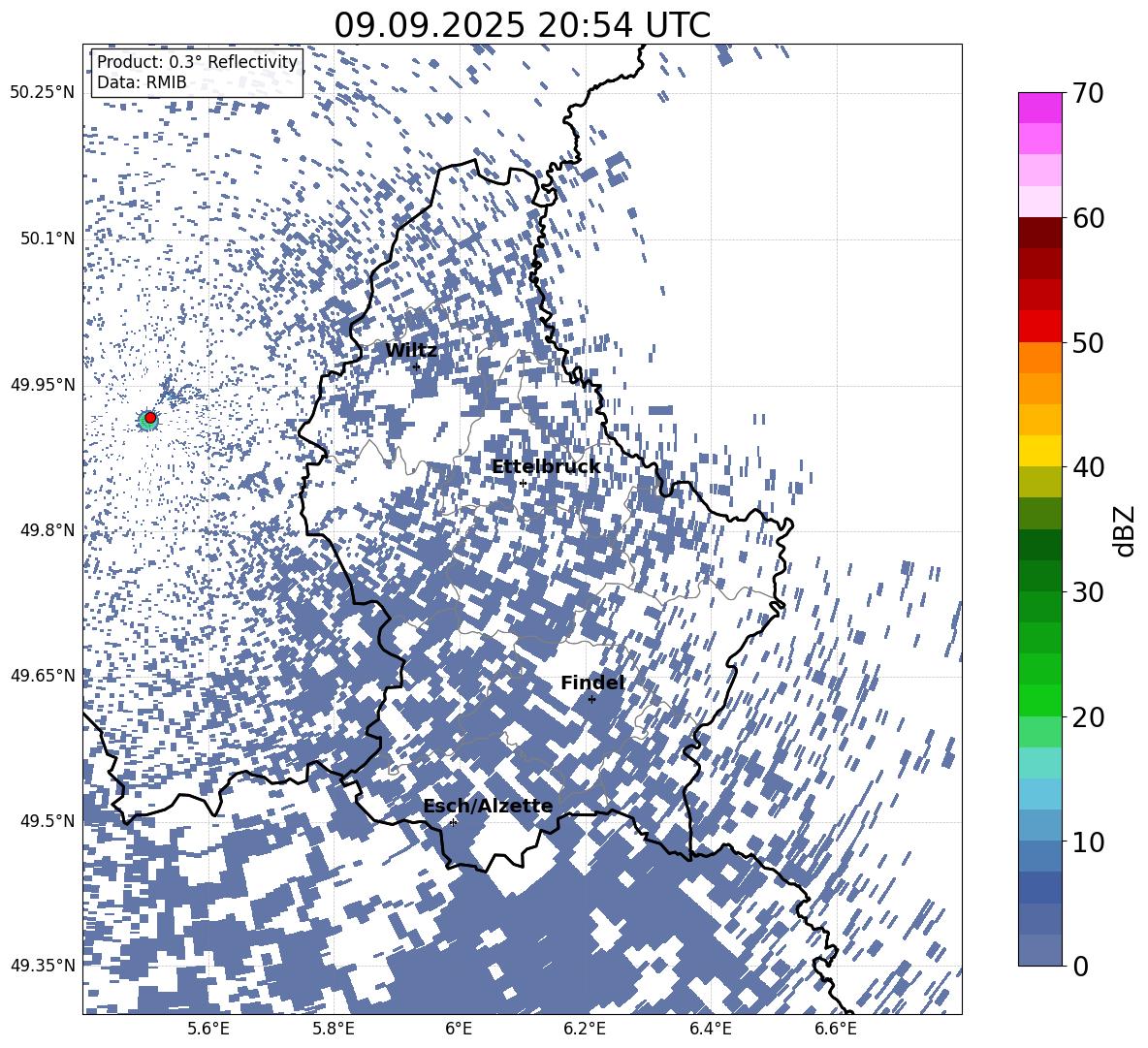Click the dBZ colorbar axis label

1126,530
